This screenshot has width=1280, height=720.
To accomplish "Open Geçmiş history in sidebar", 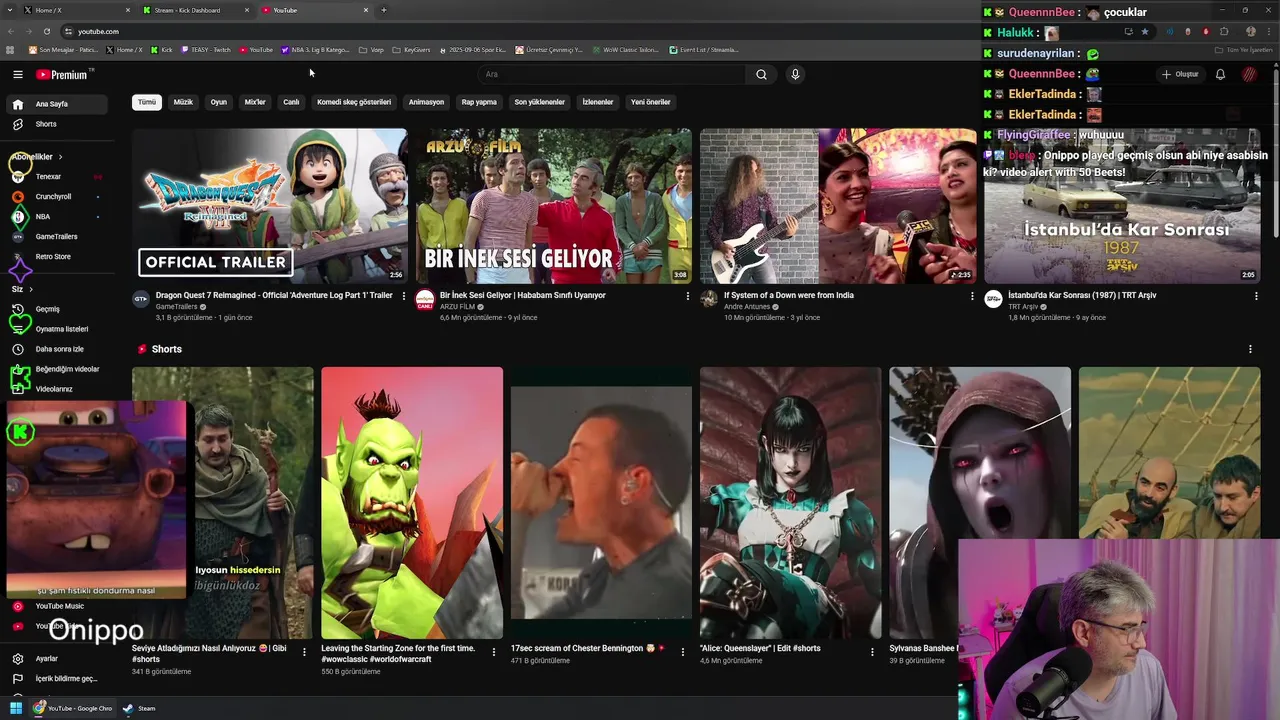I will [55, 309].
